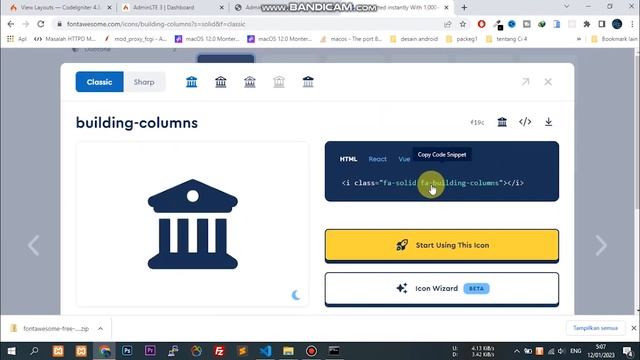
Task: Open the mod_proxy_fcgi bookmark
Action: (135, 39)
